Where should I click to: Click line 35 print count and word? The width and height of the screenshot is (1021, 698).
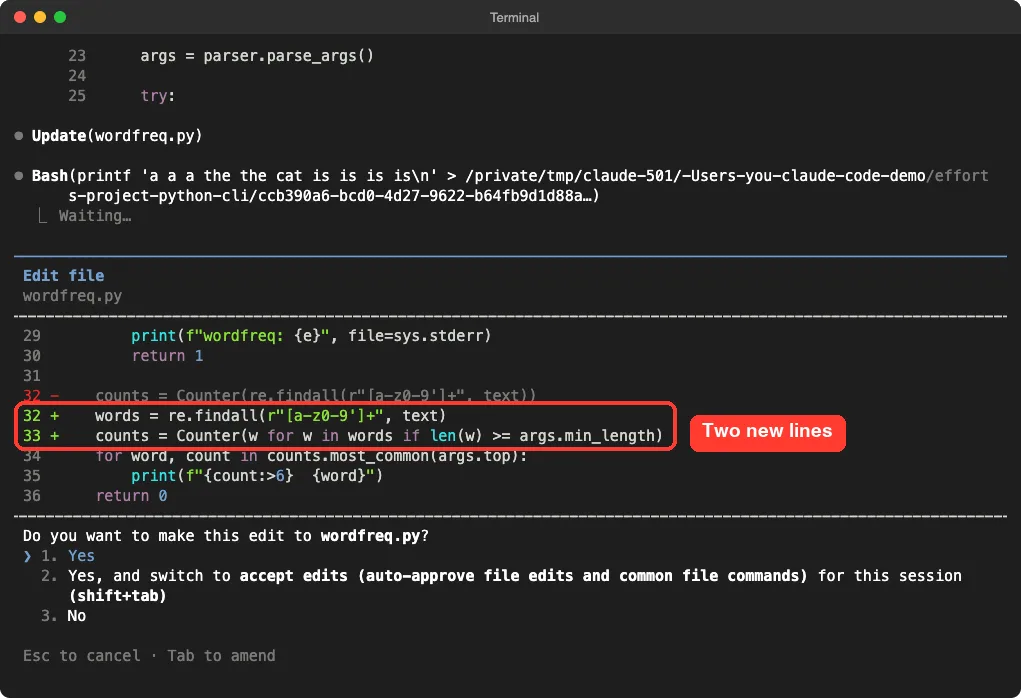(203, 476)
